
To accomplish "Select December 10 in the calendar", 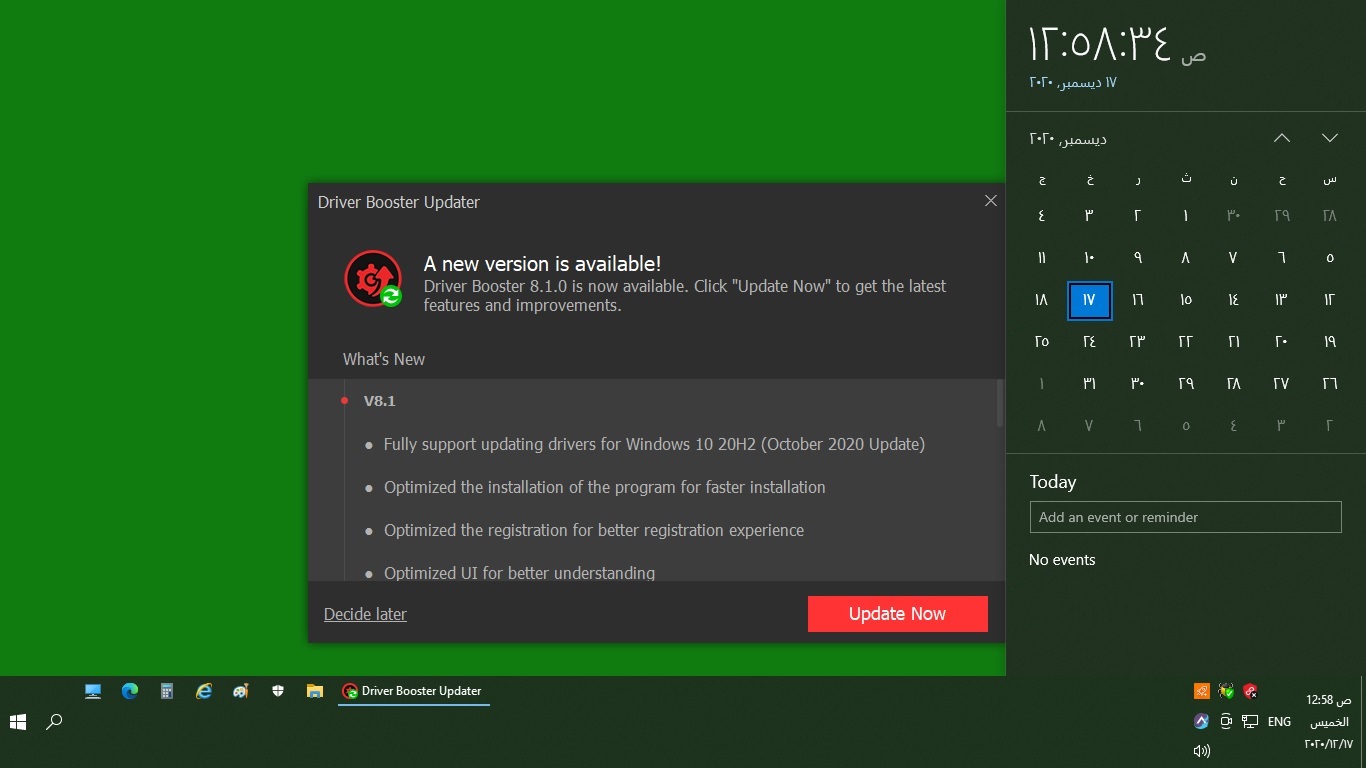I will pos(1090,258).
